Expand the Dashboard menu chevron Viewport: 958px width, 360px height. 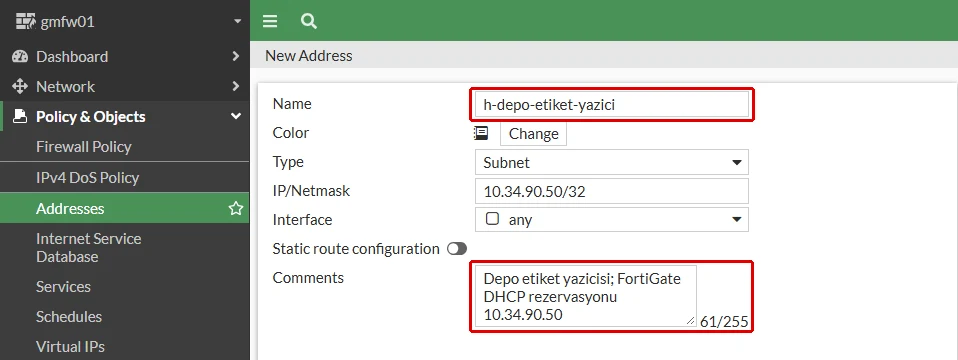pyautogui.click(x=236, y=56)
